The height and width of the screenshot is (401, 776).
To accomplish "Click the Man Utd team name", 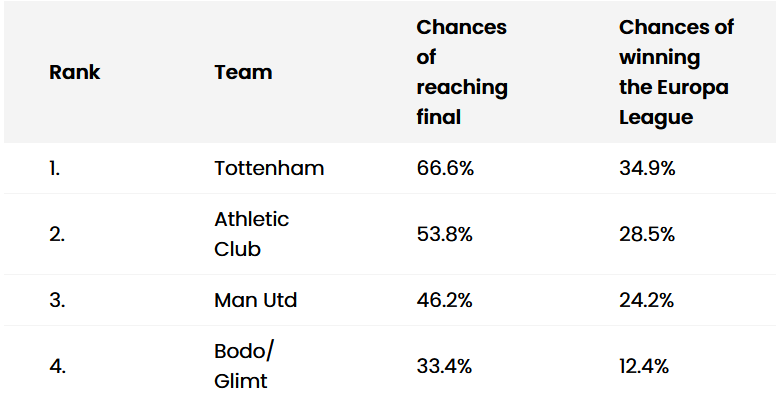I will pos(255,301).
